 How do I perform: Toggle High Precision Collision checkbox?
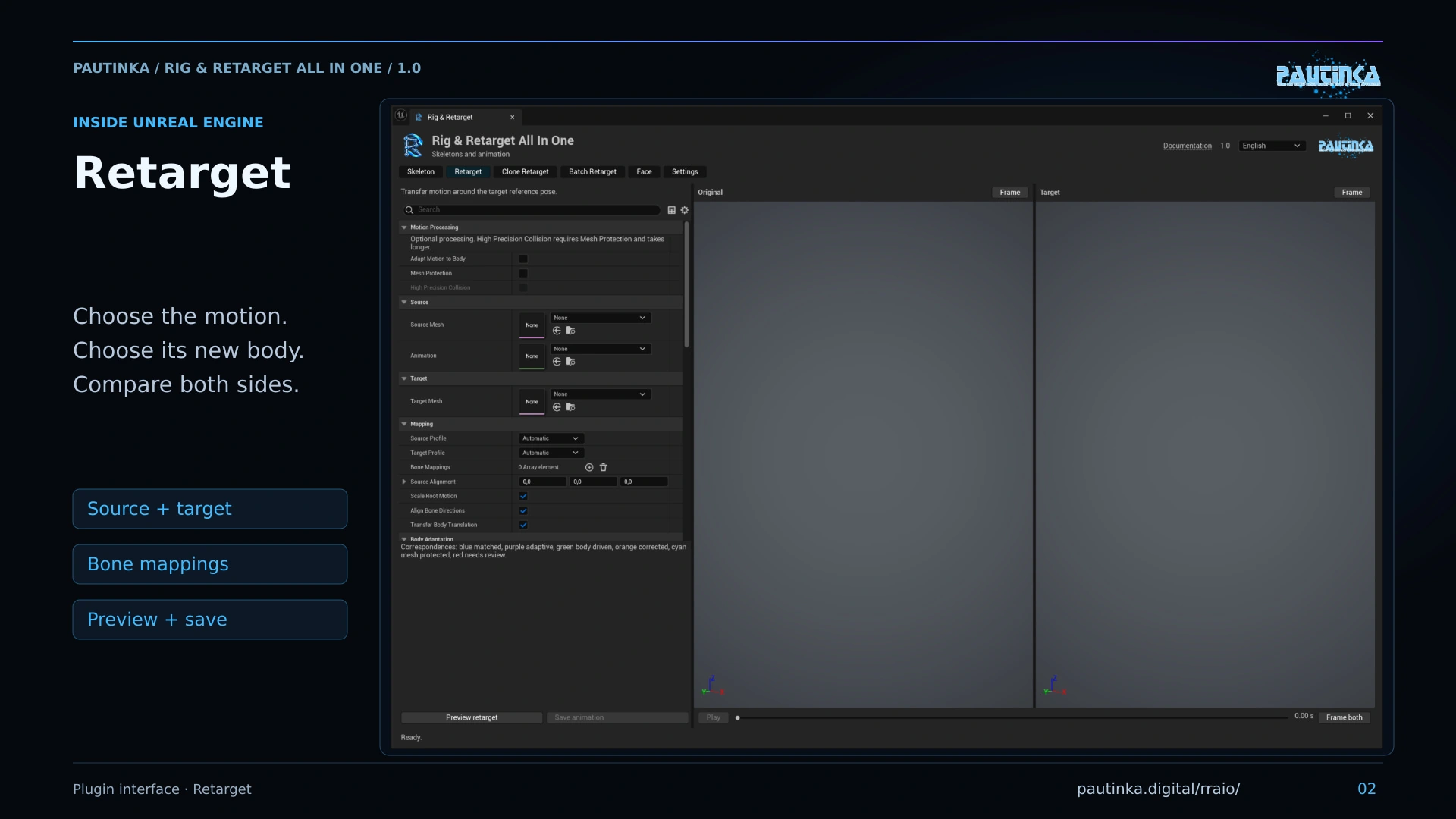[523, 287]
